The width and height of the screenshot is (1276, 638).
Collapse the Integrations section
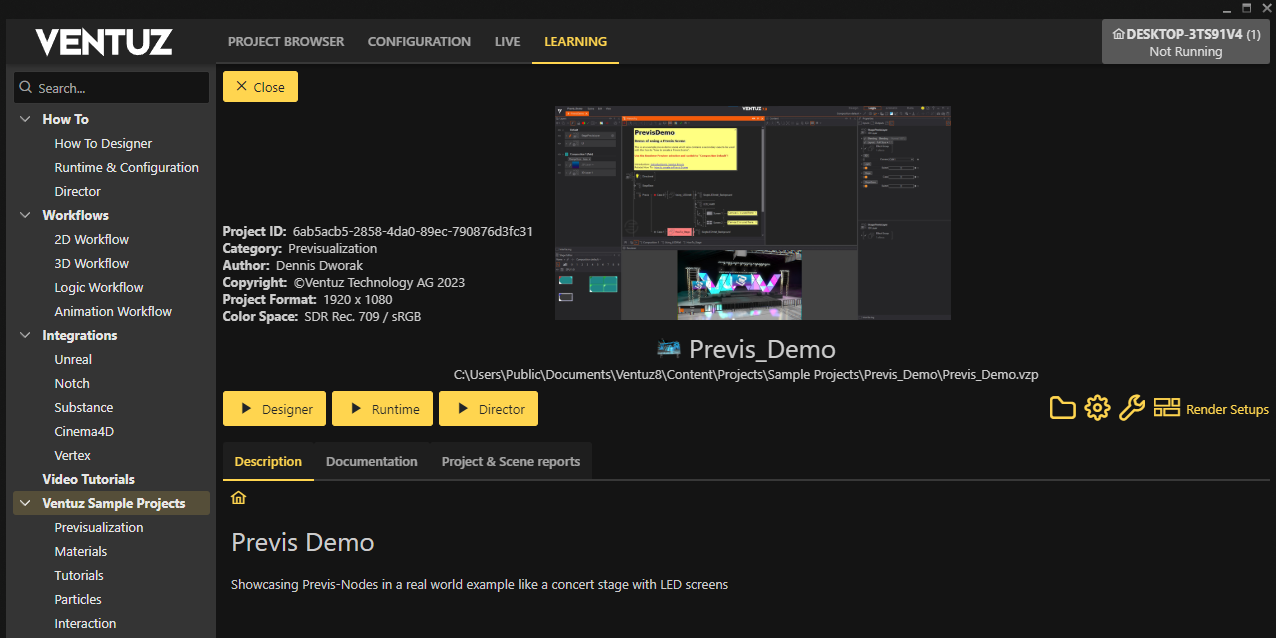coord(25,335)
